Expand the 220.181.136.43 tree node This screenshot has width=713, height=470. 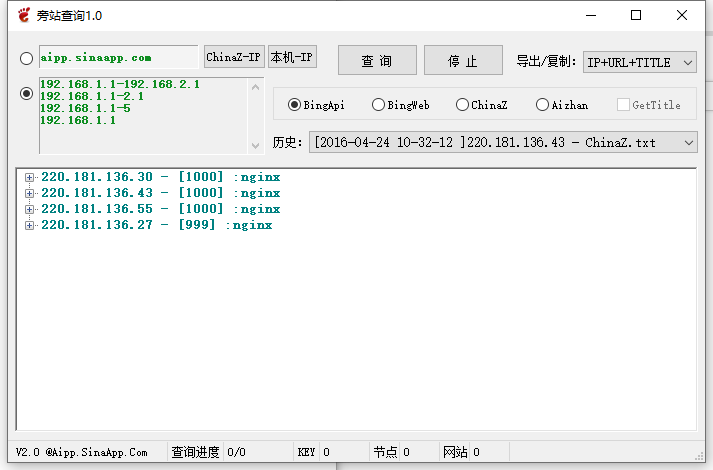(30, 193)
